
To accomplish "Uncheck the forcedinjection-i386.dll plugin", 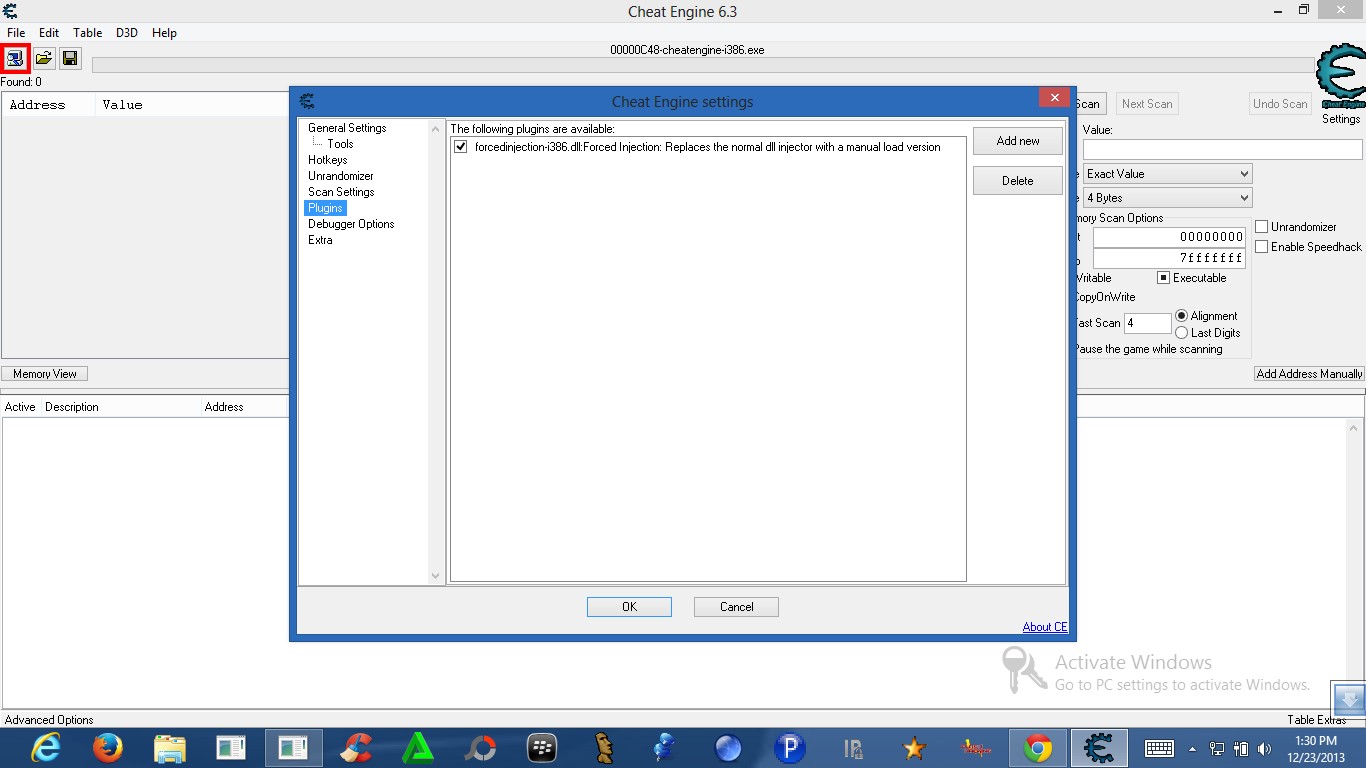I will point(460,147).
